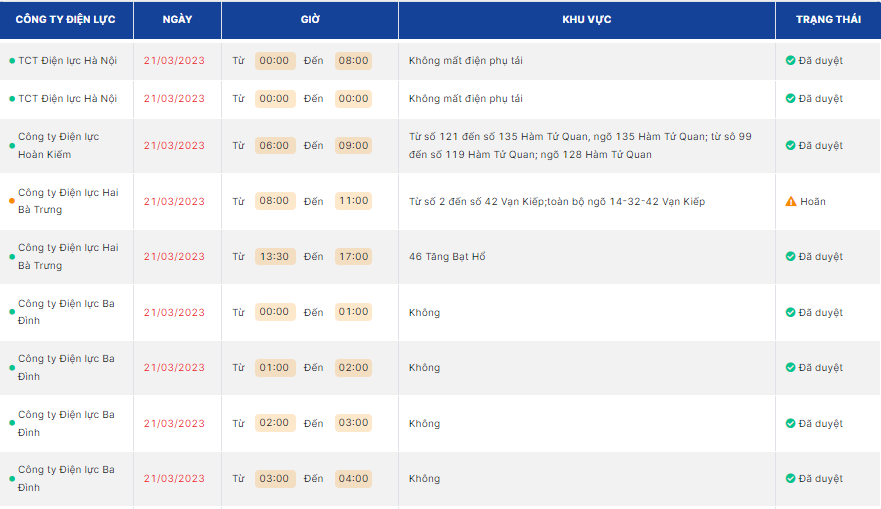The width and height of the screenshot is (881, 509).
Task: Click the Công ty Điện lực Hoàn Kiếm name
Action: pyautogui.click(x=58, y=146)
